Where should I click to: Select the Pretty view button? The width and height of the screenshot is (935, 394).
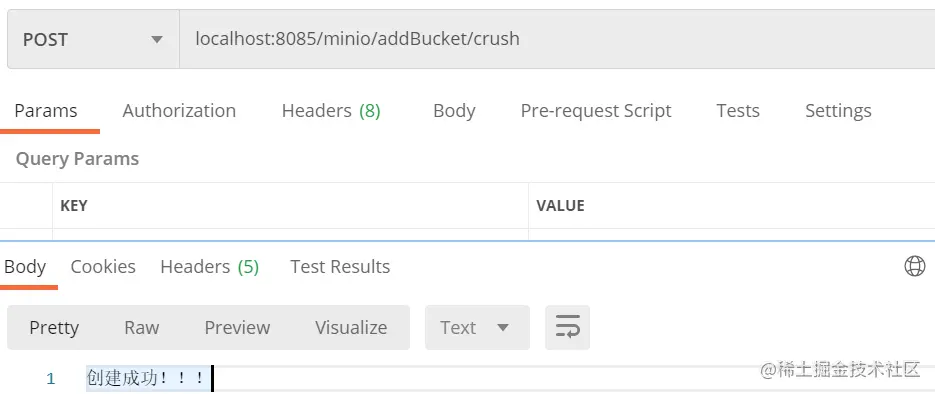[x=54, y=327]
